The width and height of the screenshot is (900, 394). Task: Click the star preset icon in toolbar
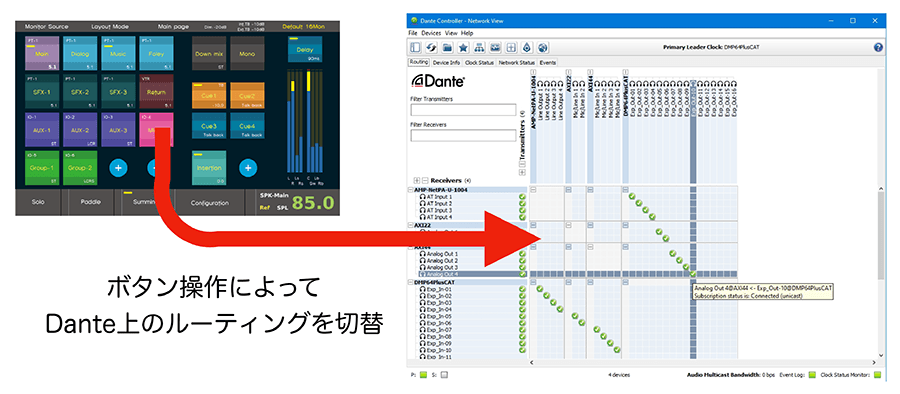pyautogui.click(x=463, y=48)
